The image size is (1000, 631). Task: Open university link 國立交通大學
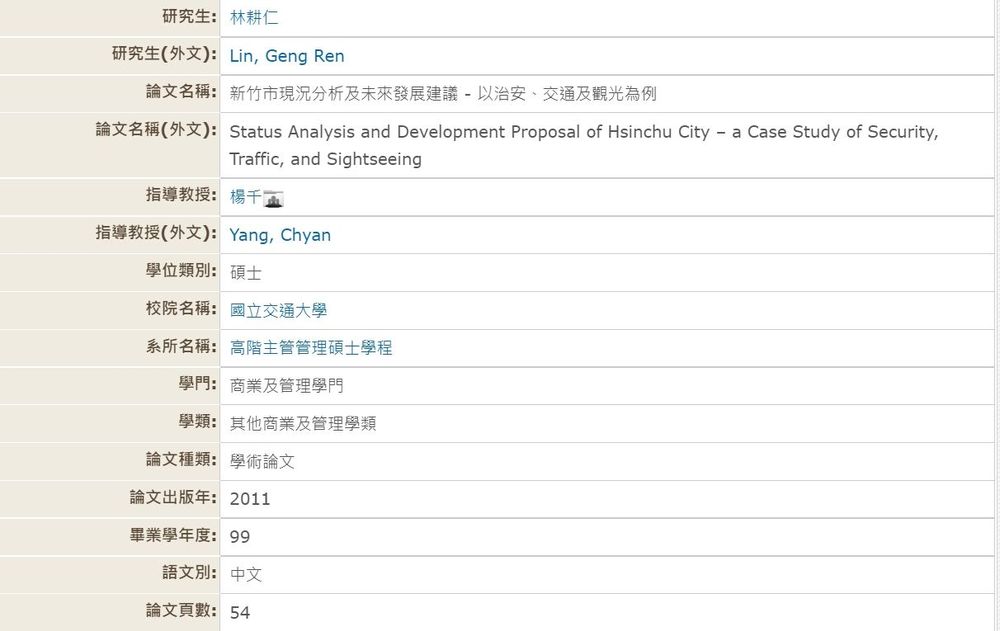(x=279, y=311)
